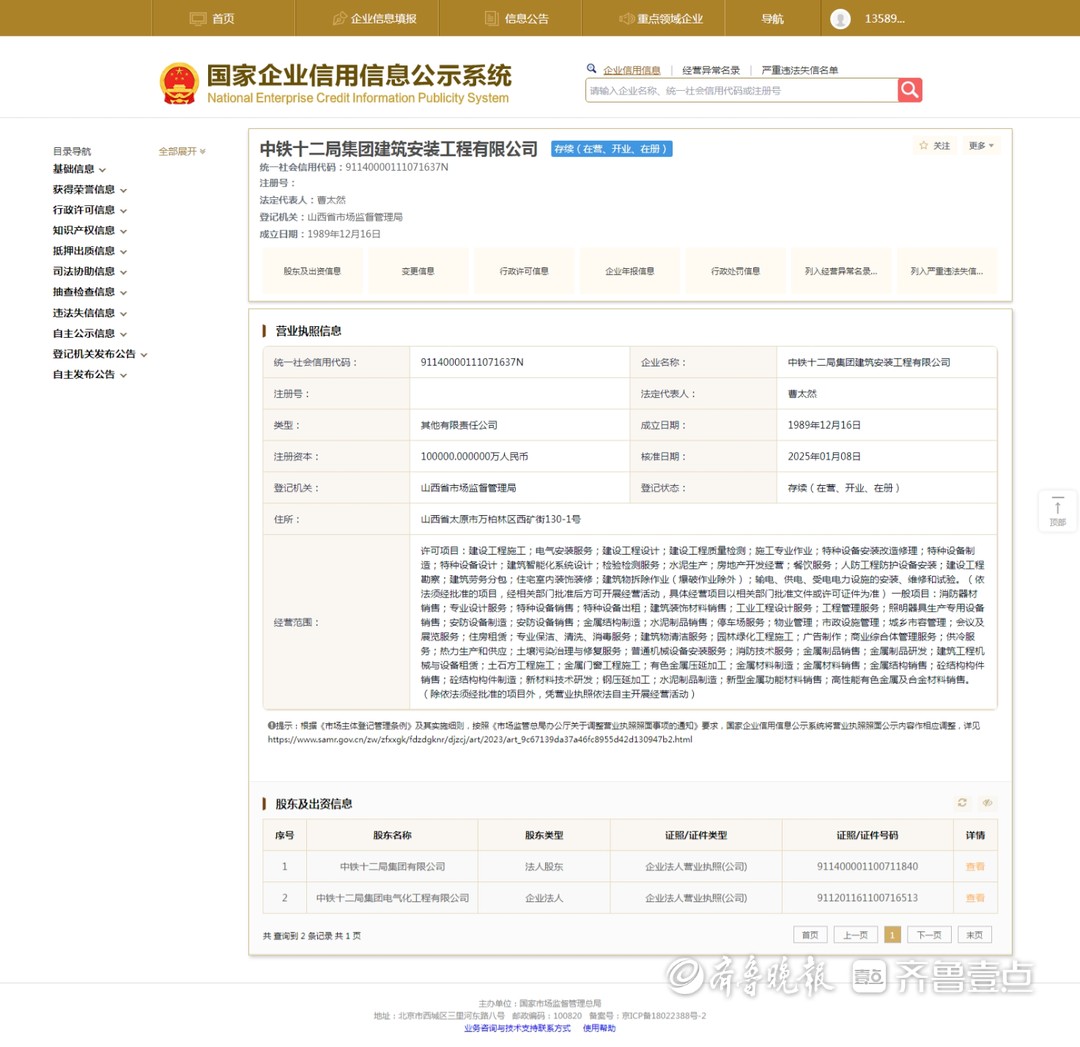The height and width of the screenshot is (1047, 1080).
Task: Click the 列入严重违法失信 shortcut button
Action: coord(947,271)
